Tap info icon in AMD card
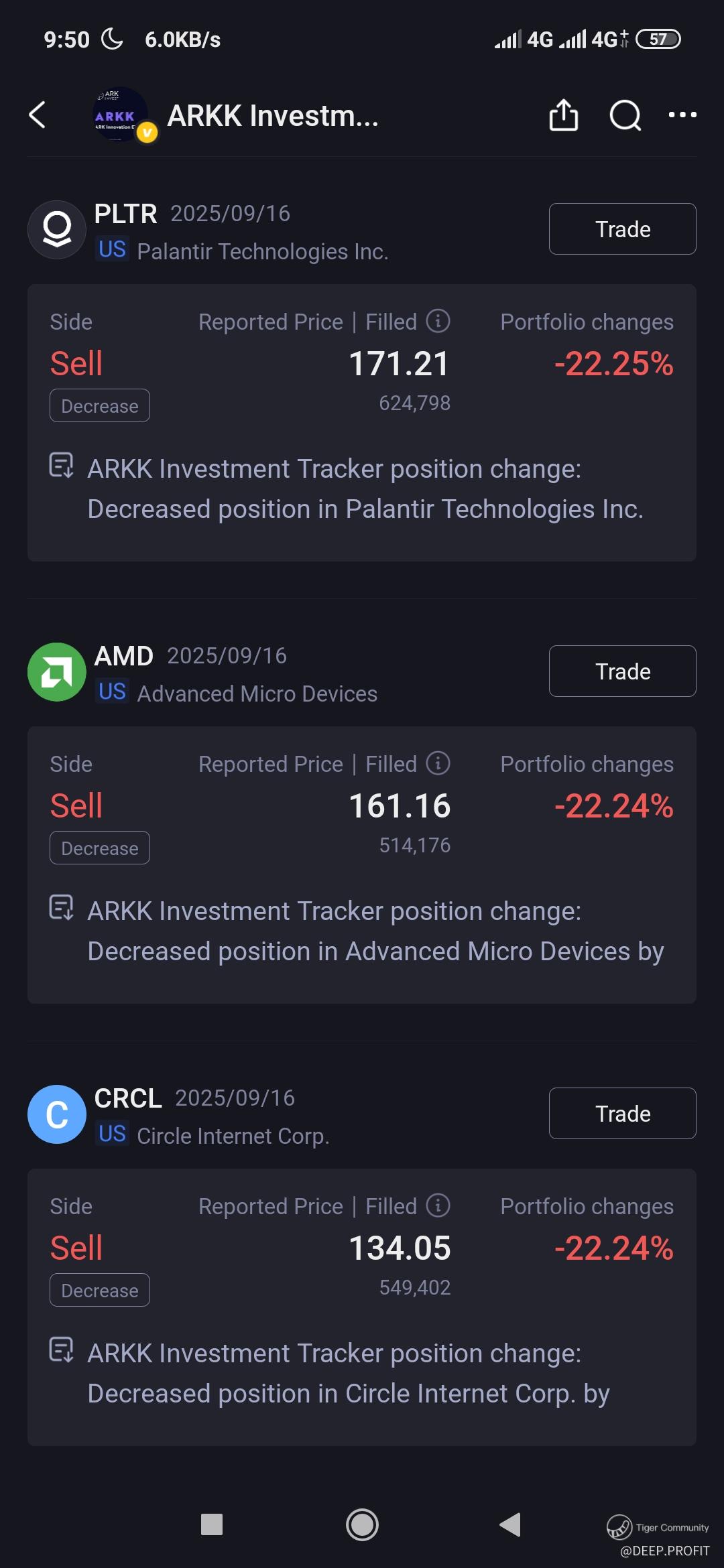This screenshot has width=724, height=1568. coord(438,763)
